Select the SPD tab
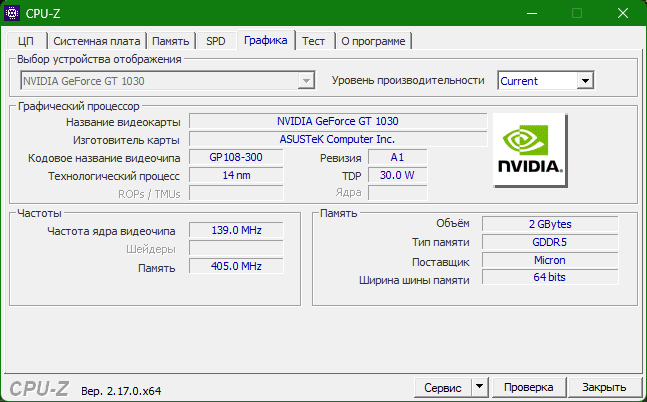Viewport: 647px width, 402px height. (x=216, y=41)
